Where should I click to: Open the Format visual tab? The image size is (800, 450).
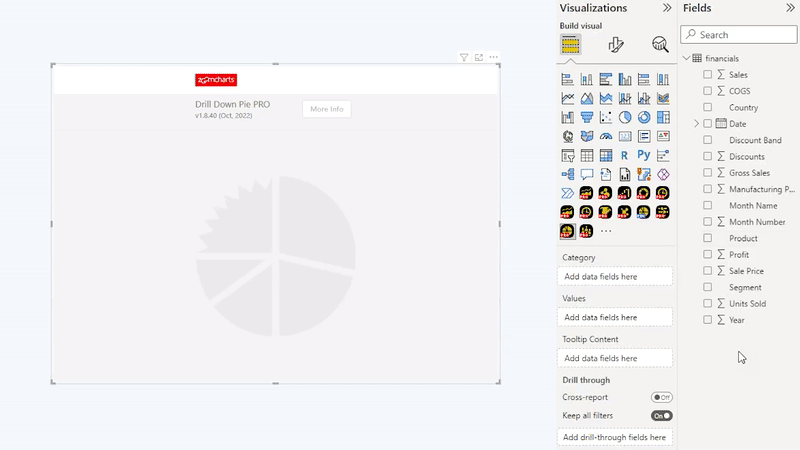(x=616, y=45)
